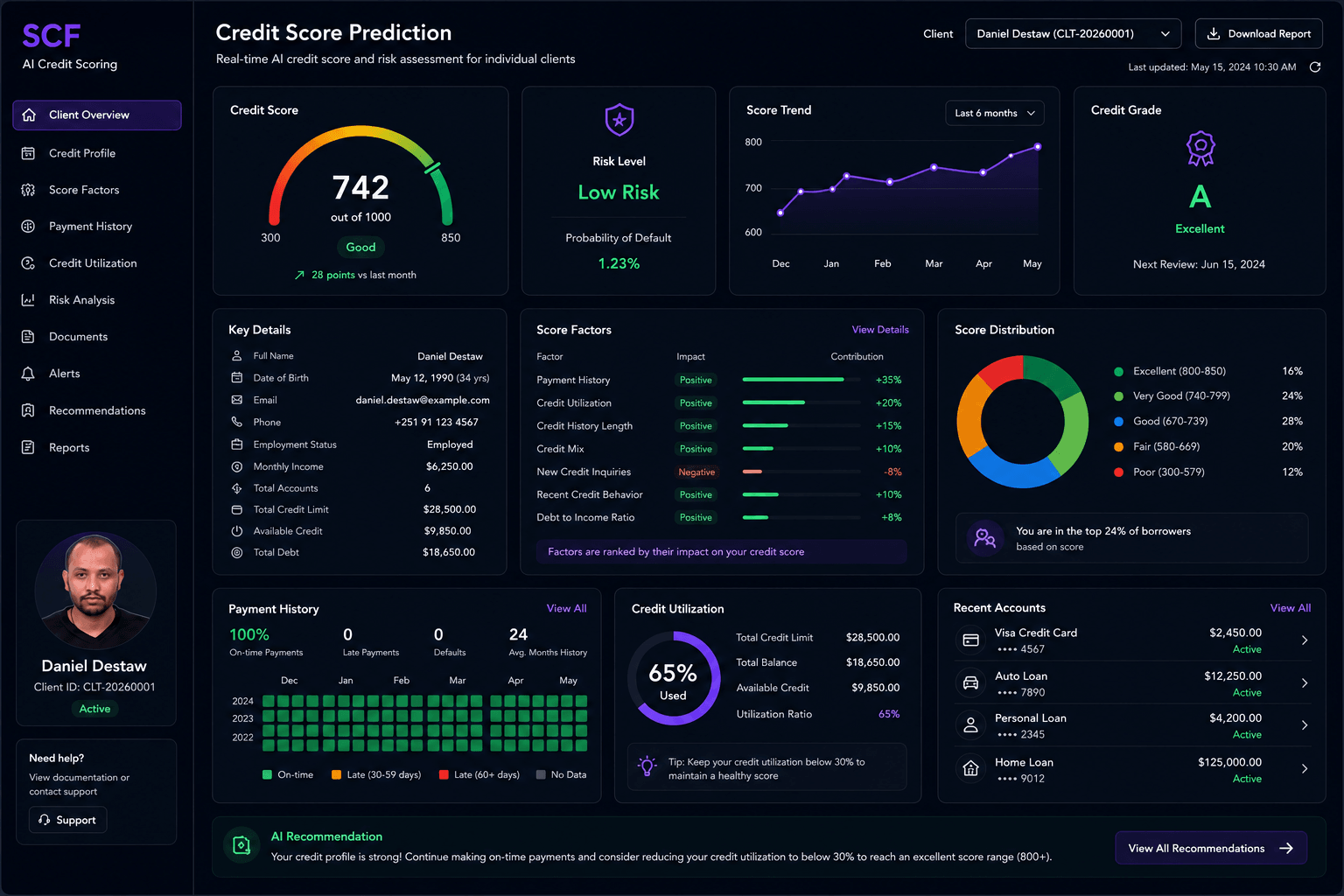This screenshot has width=1344, height=896.
Task: Click View All link in Recent Accounts
Action: [x=1291, y=608]
